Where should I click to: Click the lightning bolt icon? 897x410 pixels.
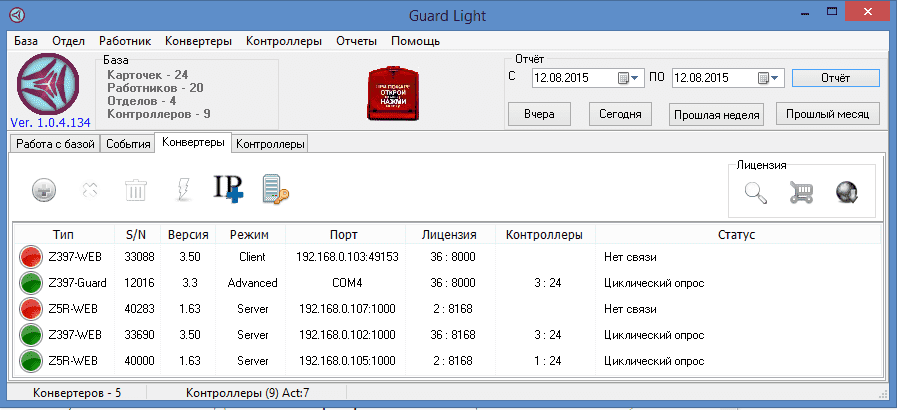click(x=182, y=189)
